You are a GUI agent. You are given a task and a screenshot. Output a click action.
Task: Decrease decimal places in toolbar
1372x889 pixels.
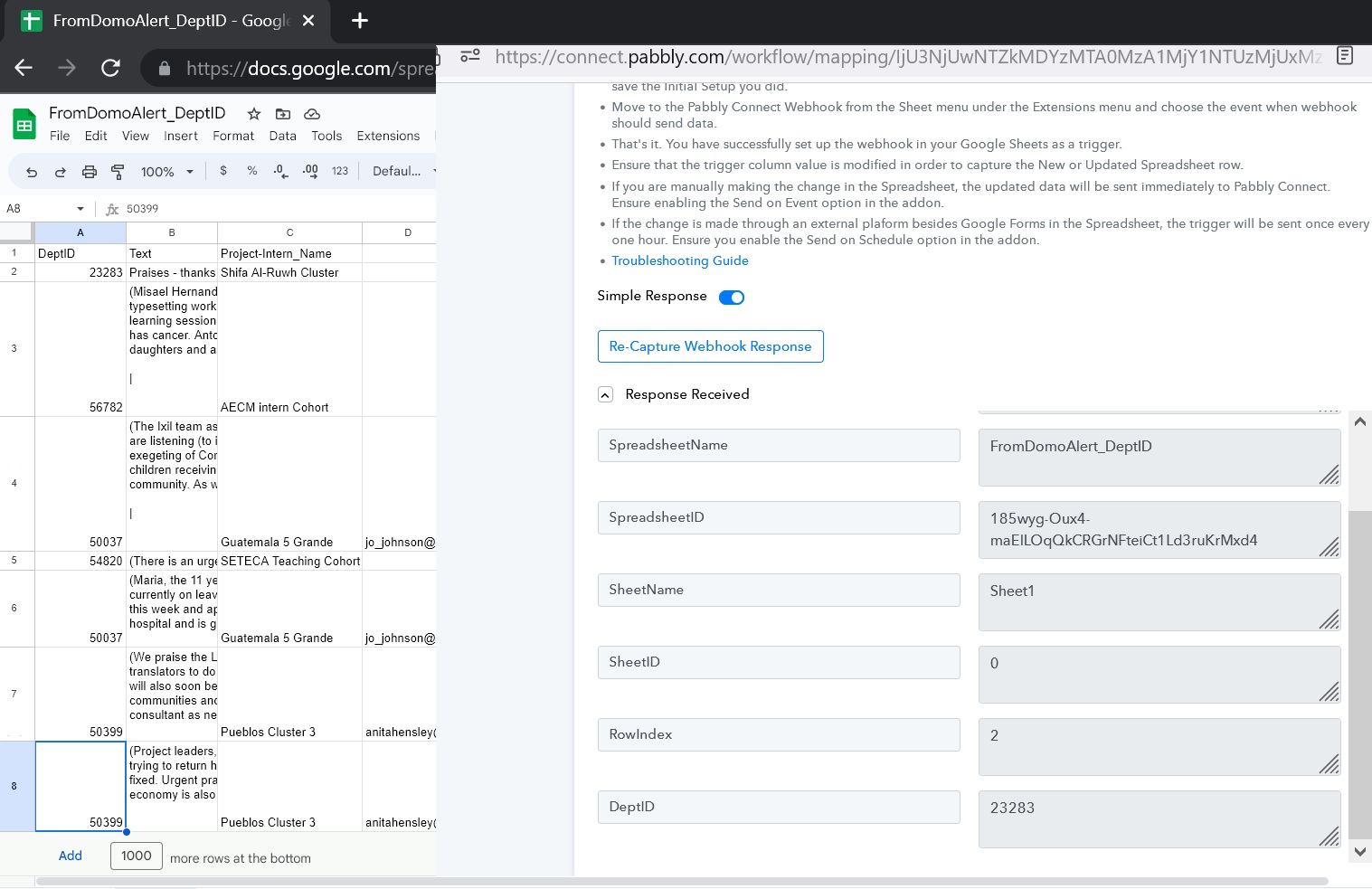tap(280, 171)
